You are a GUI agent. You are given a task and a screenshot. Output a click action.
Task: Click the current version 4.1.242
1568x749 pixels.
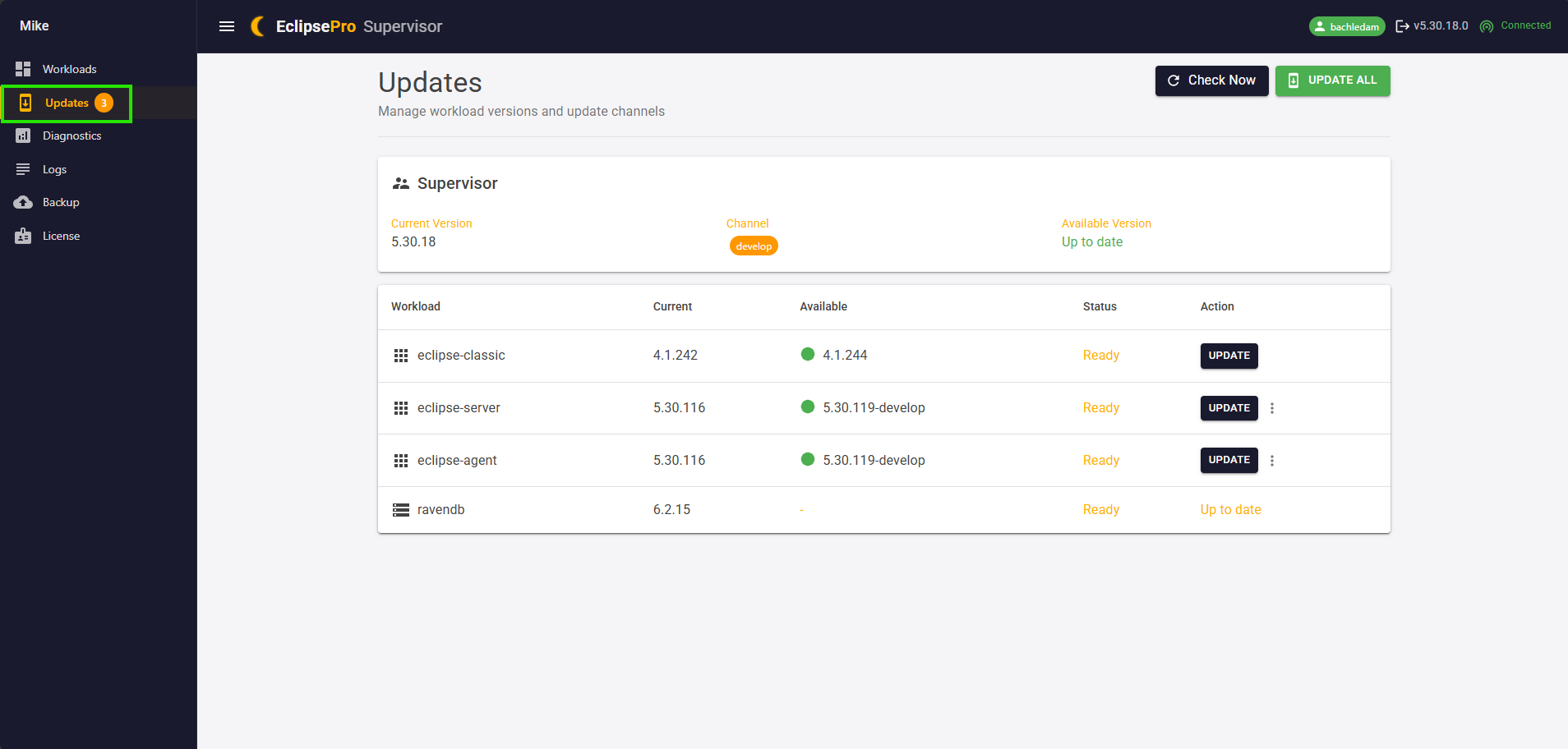(676, 356)
